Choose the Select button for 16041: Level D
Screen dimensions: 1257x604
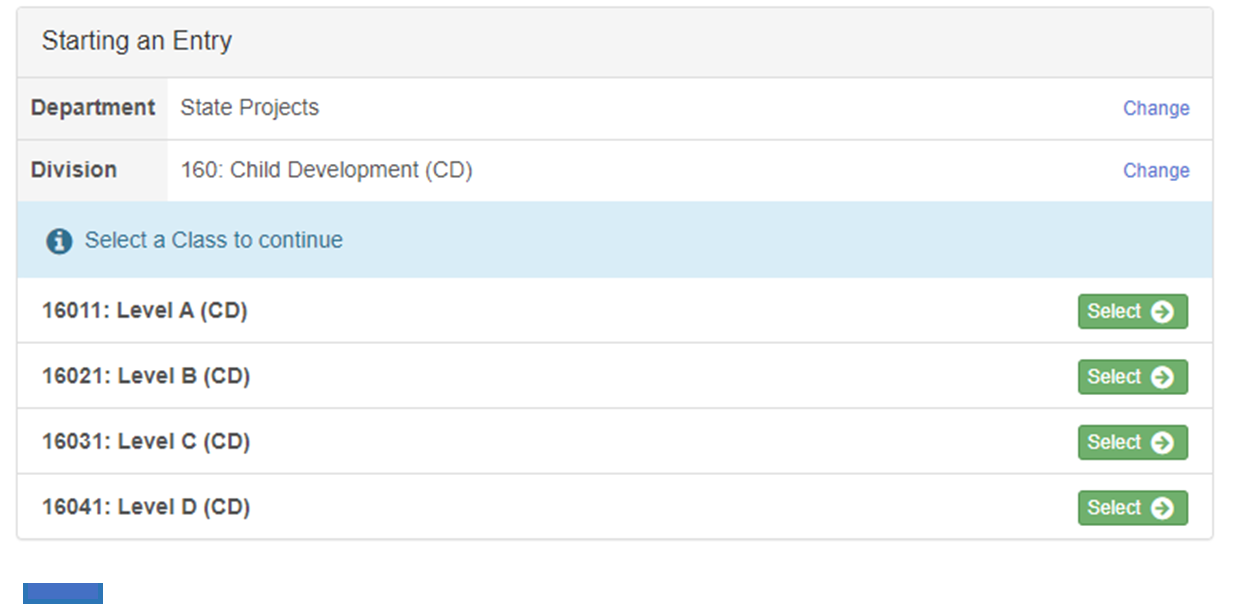[1132, 508]
